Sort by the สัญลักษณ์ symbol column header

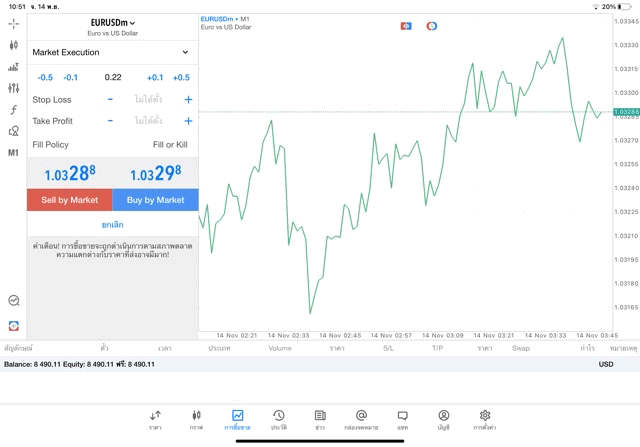pyautogui.click(x=18, y=348)
